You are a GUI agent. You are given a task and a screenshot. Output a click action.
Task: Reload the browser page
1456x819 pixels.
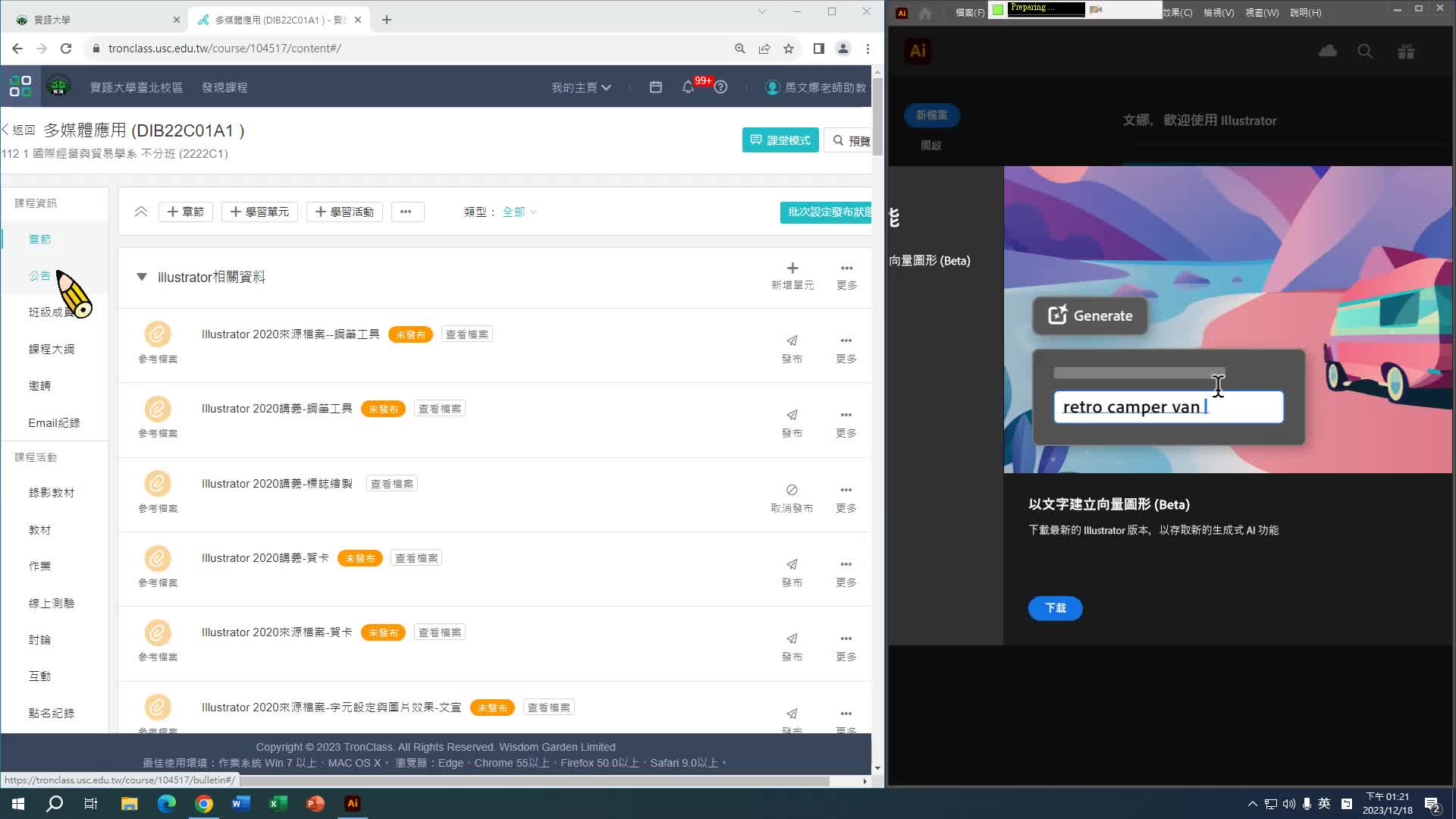[x=66, y=49]
